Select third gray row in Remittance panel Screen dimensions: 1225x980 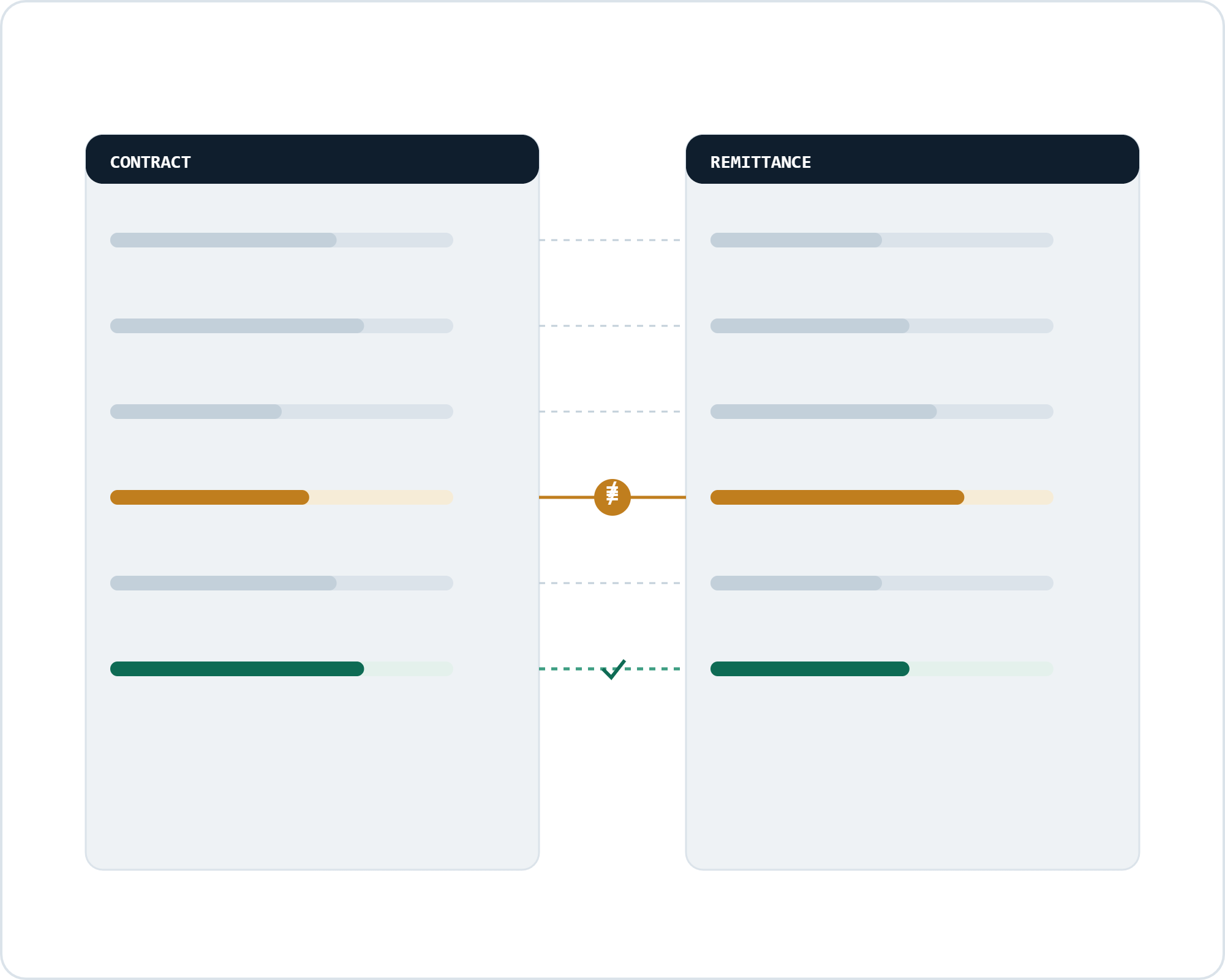point(882,412)
